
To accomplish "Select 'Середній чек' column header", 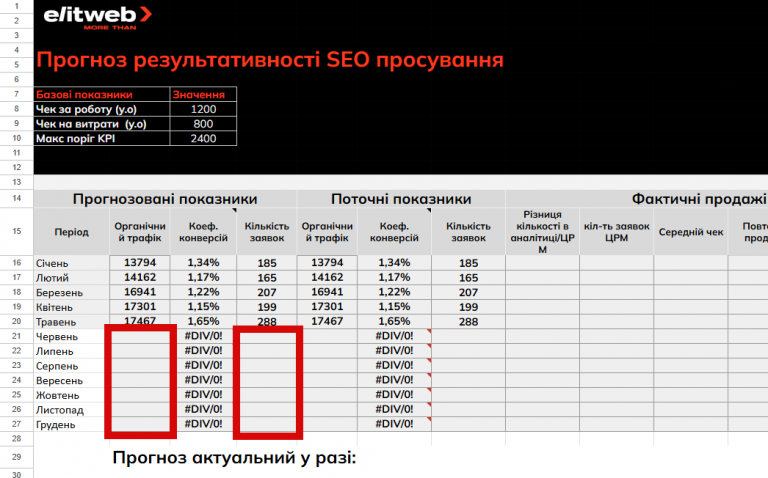I will 691,232.
